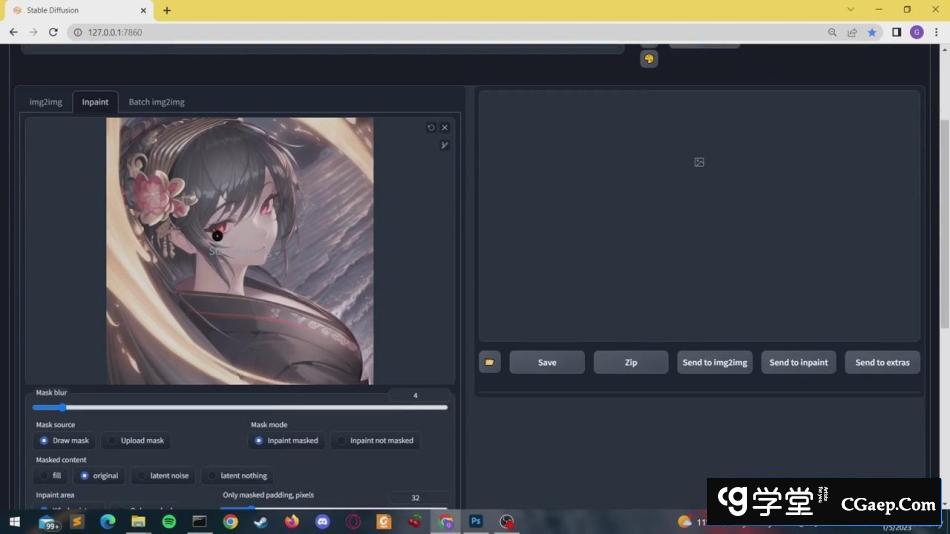Switch to the img2img tab
This screenshot has height=534, width=950.
[x=45, y=102]
